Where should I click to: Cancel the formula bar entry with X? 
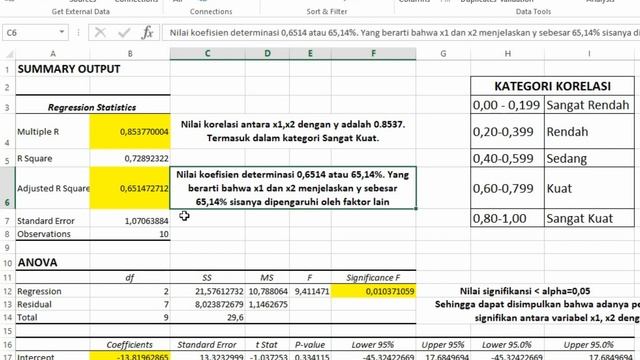(100, 33)
